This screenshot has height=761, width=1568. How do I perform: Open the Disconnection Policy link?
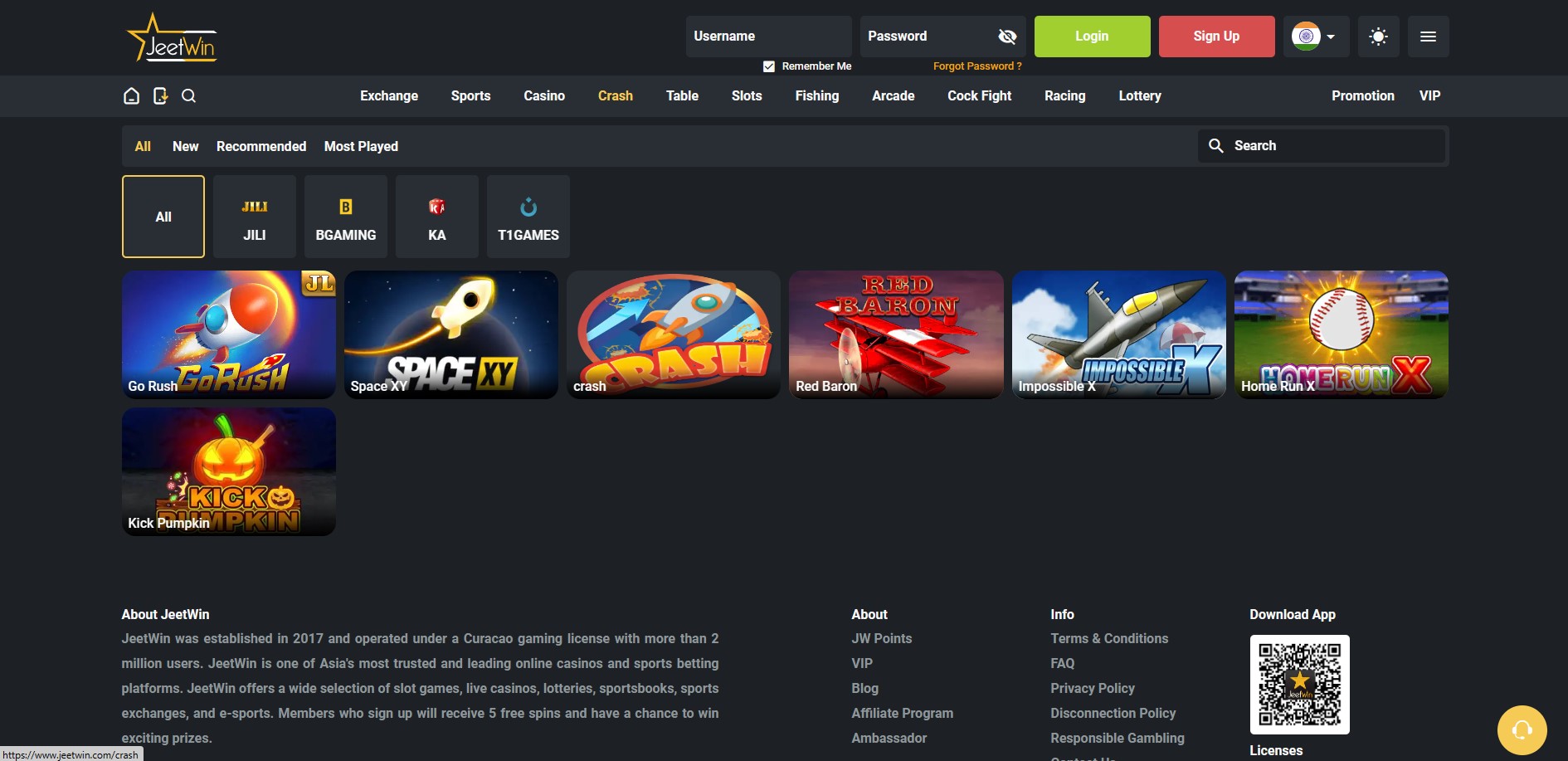[1113, 713]
